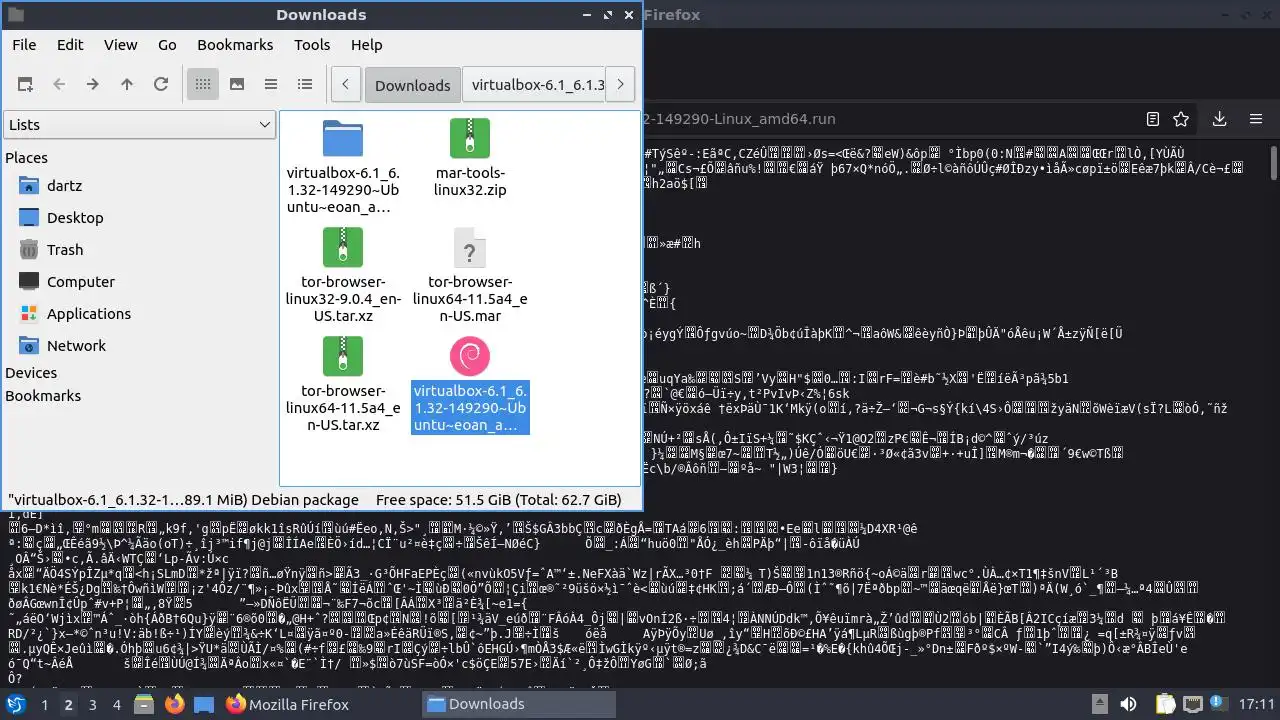Open the Help menu
1280x720 pixels.
(366, 45)
